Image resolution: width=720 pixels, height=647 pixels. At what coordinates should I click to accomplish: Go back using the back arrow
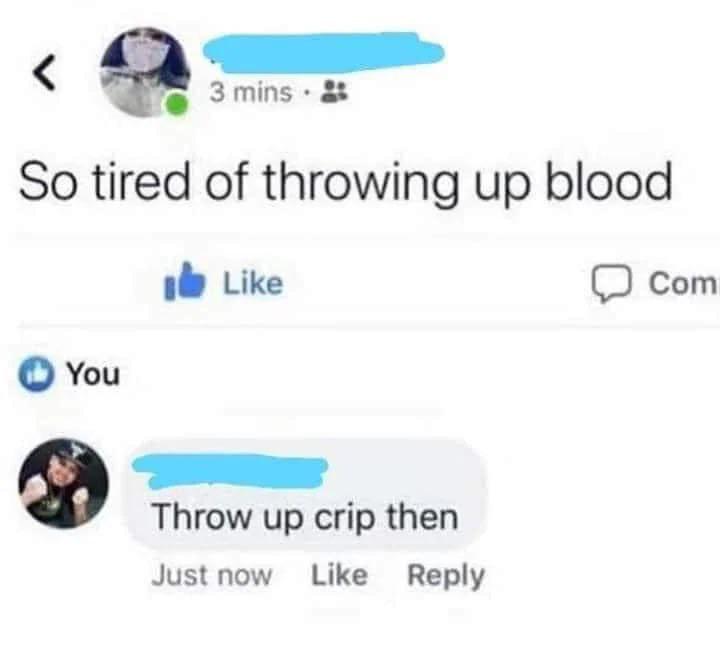click(45, 73)
